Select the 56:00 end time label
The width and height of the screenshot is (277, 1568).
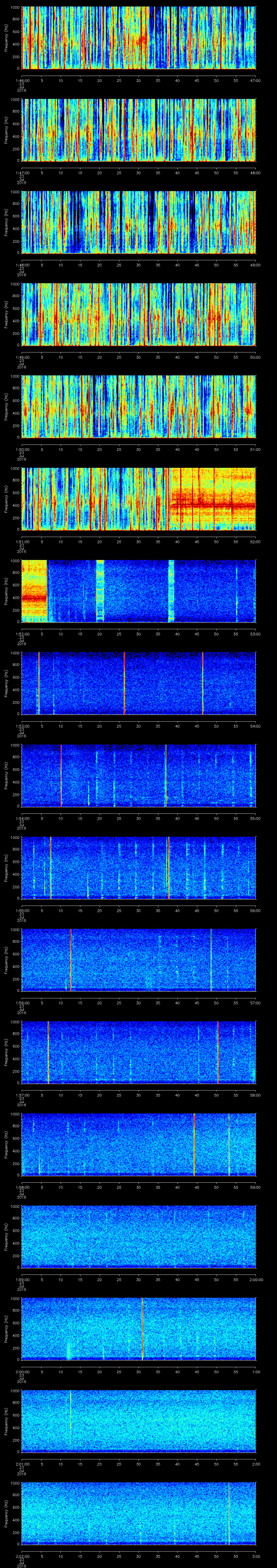pos(255,910)
